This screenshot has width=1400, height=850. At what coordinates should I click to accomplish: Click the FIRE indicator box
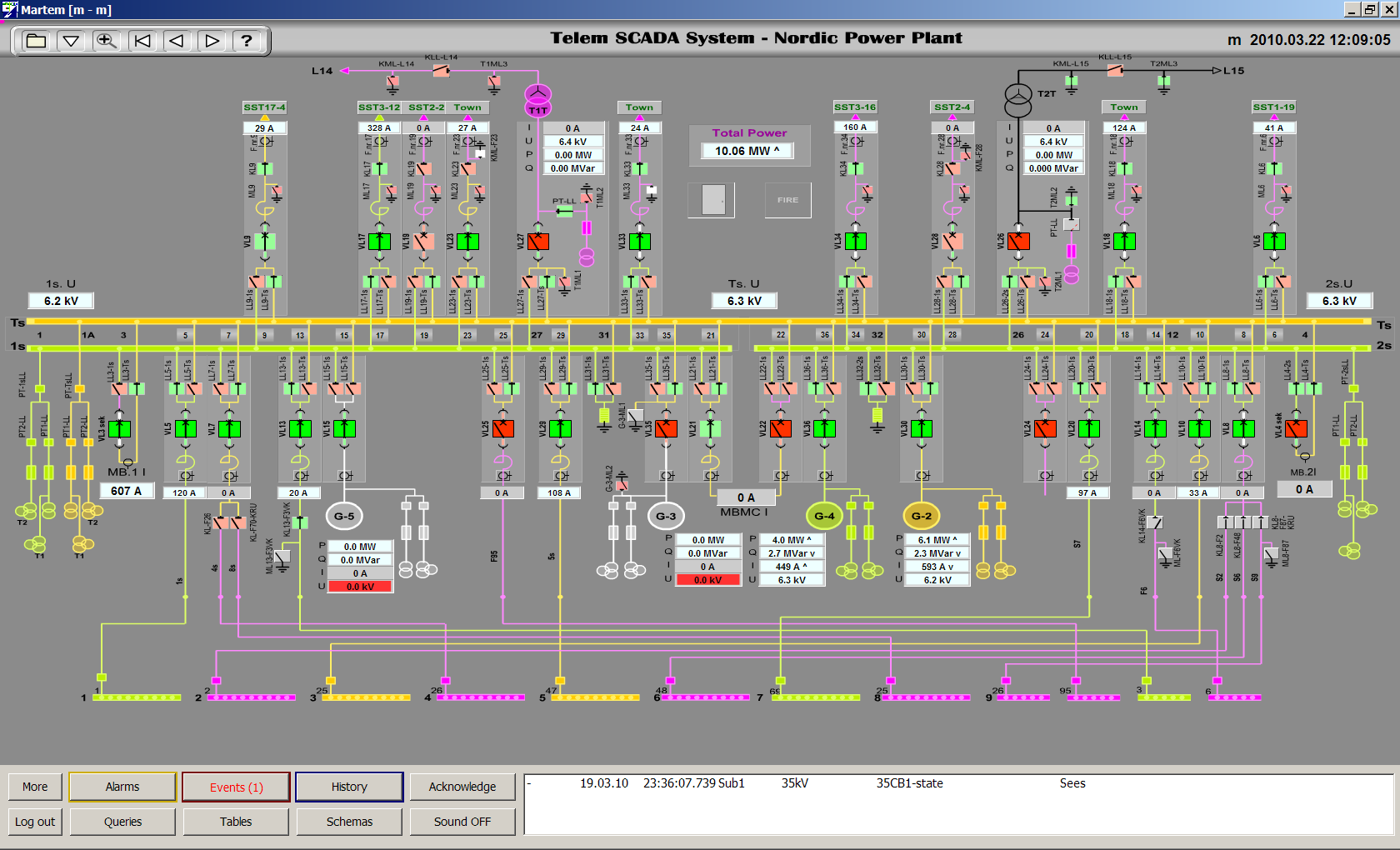pyautogui.click(x=787, y=200)
